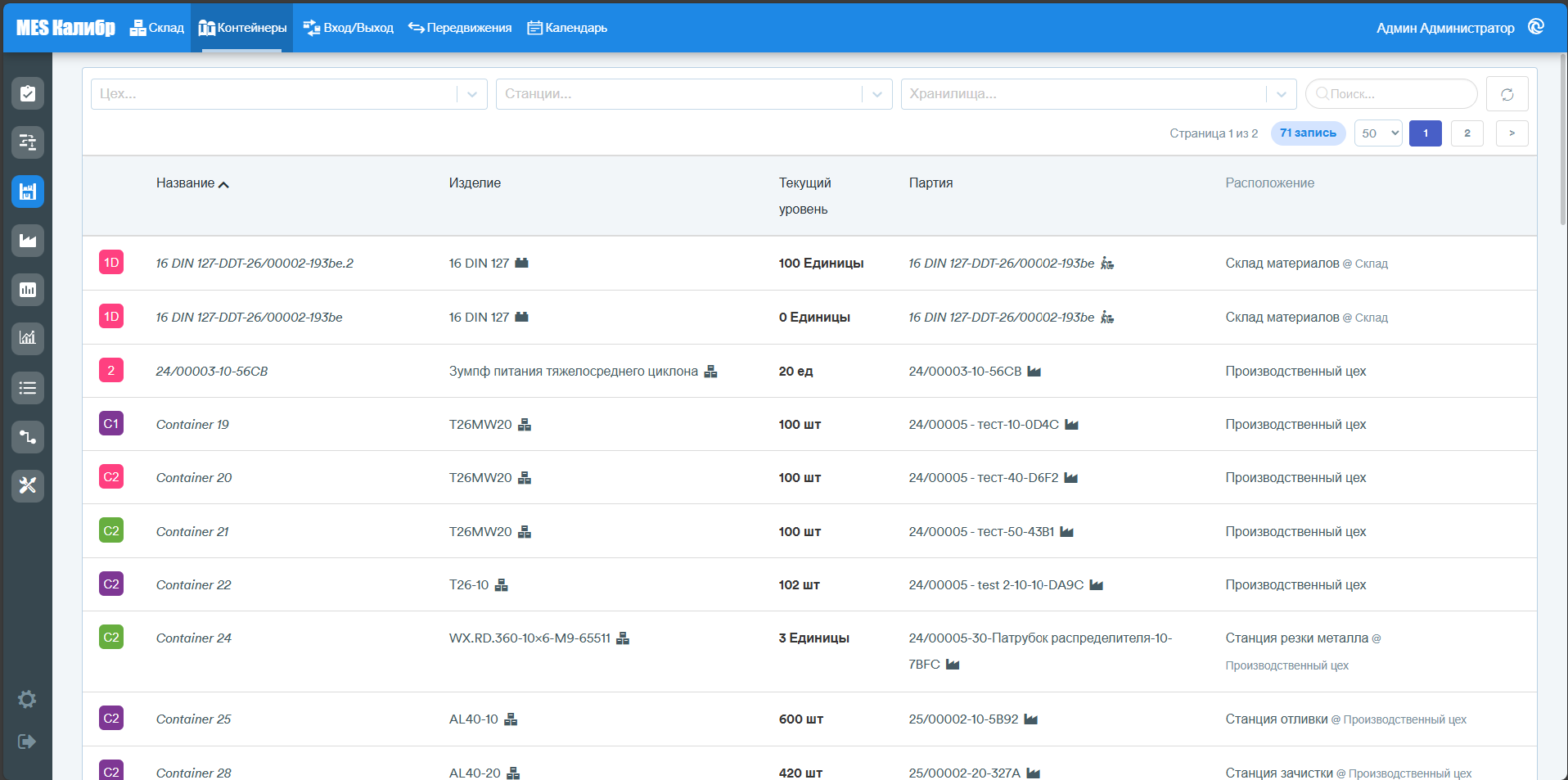Click the factory icon after 24/00005 - тест-10-0D4C
The width and height of the screenshot is (1568, 780).
pyautogui.click(x=1071, y=425)
